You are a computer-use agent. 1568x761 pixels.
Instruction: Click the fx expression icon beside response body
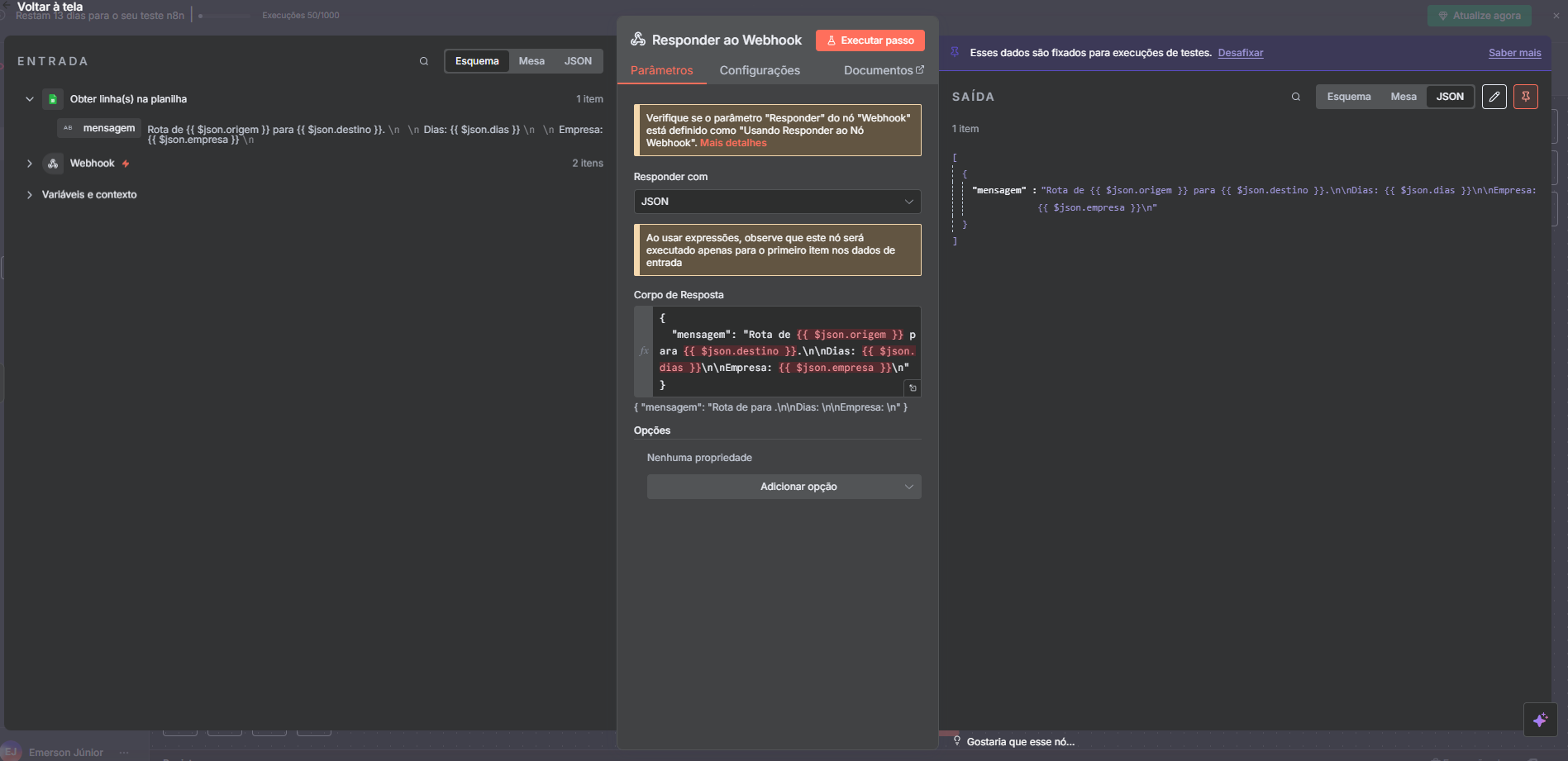(x=644, y=351)
